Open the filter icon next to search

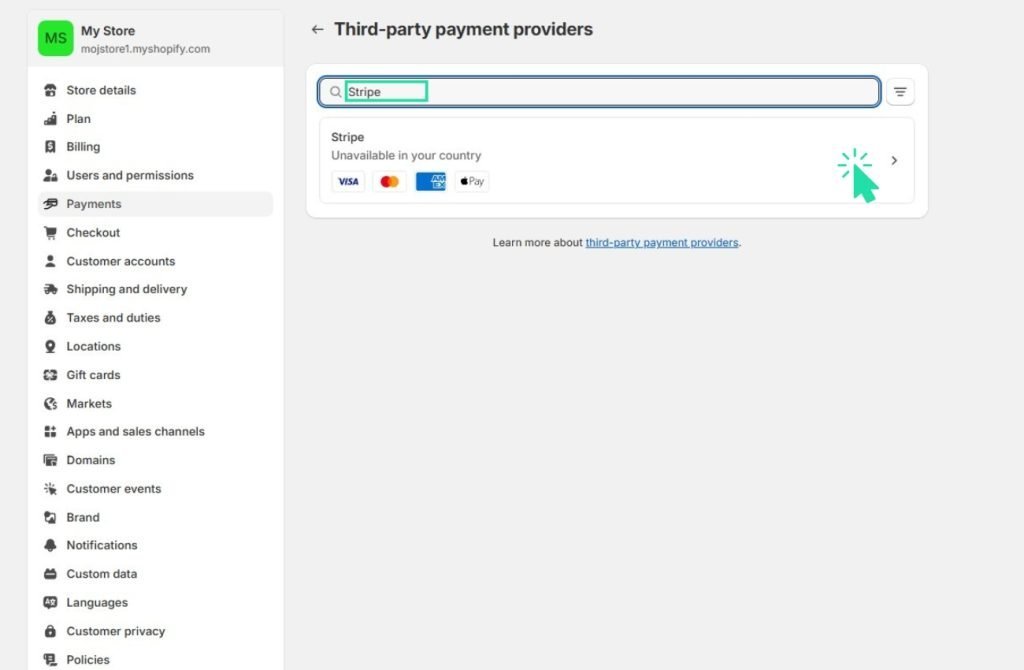(900, 92)
